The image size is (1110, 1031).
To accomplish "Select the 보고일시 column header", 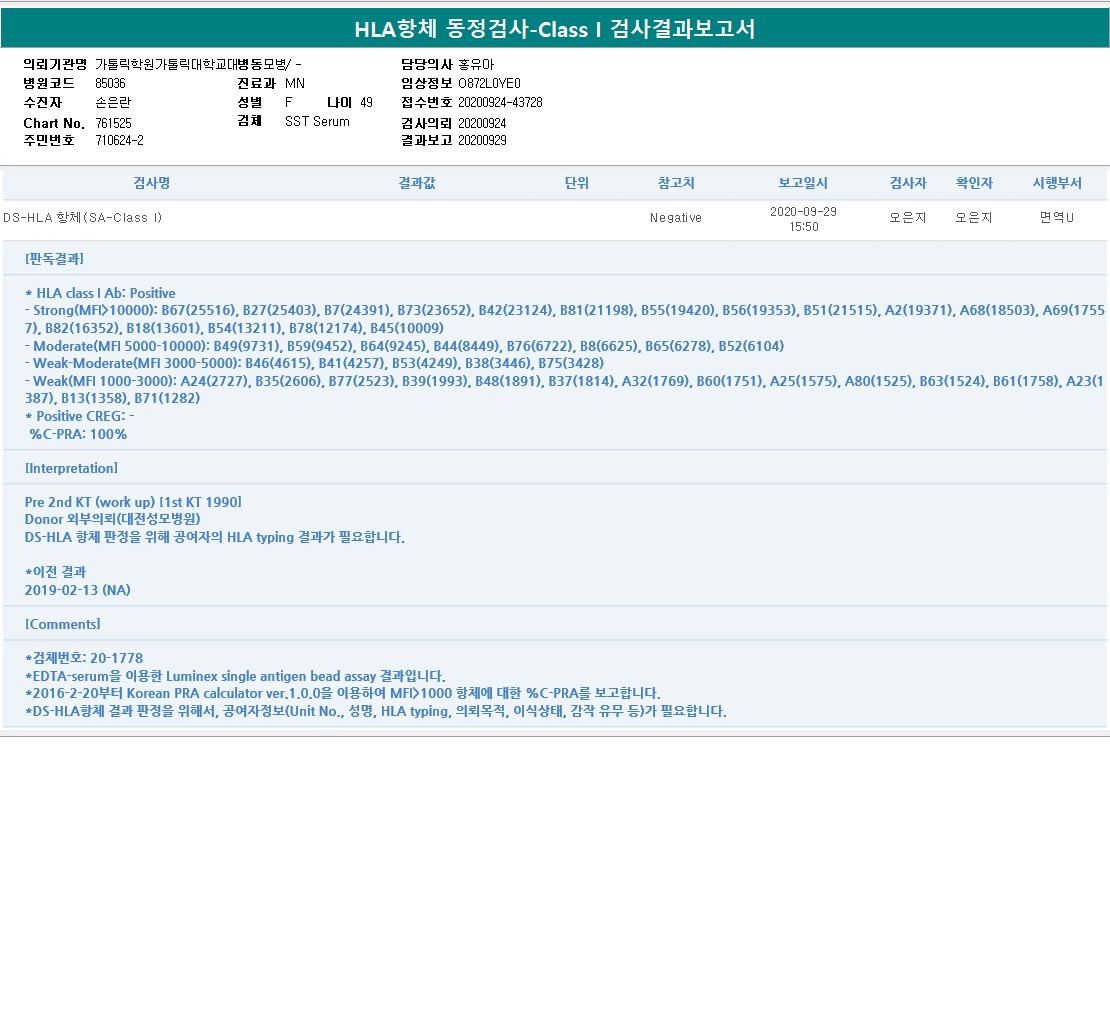I will point(803,183).
